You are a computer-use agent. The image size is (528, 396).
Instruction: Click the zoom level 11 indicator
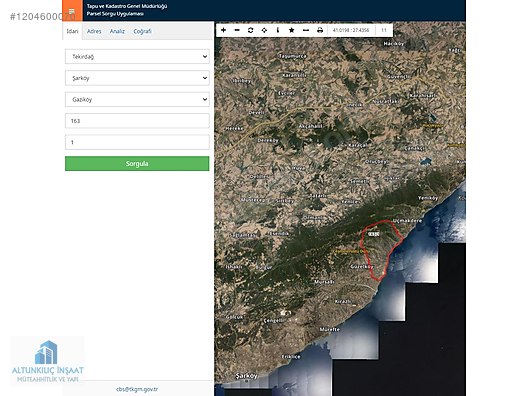tap(384, 30)
